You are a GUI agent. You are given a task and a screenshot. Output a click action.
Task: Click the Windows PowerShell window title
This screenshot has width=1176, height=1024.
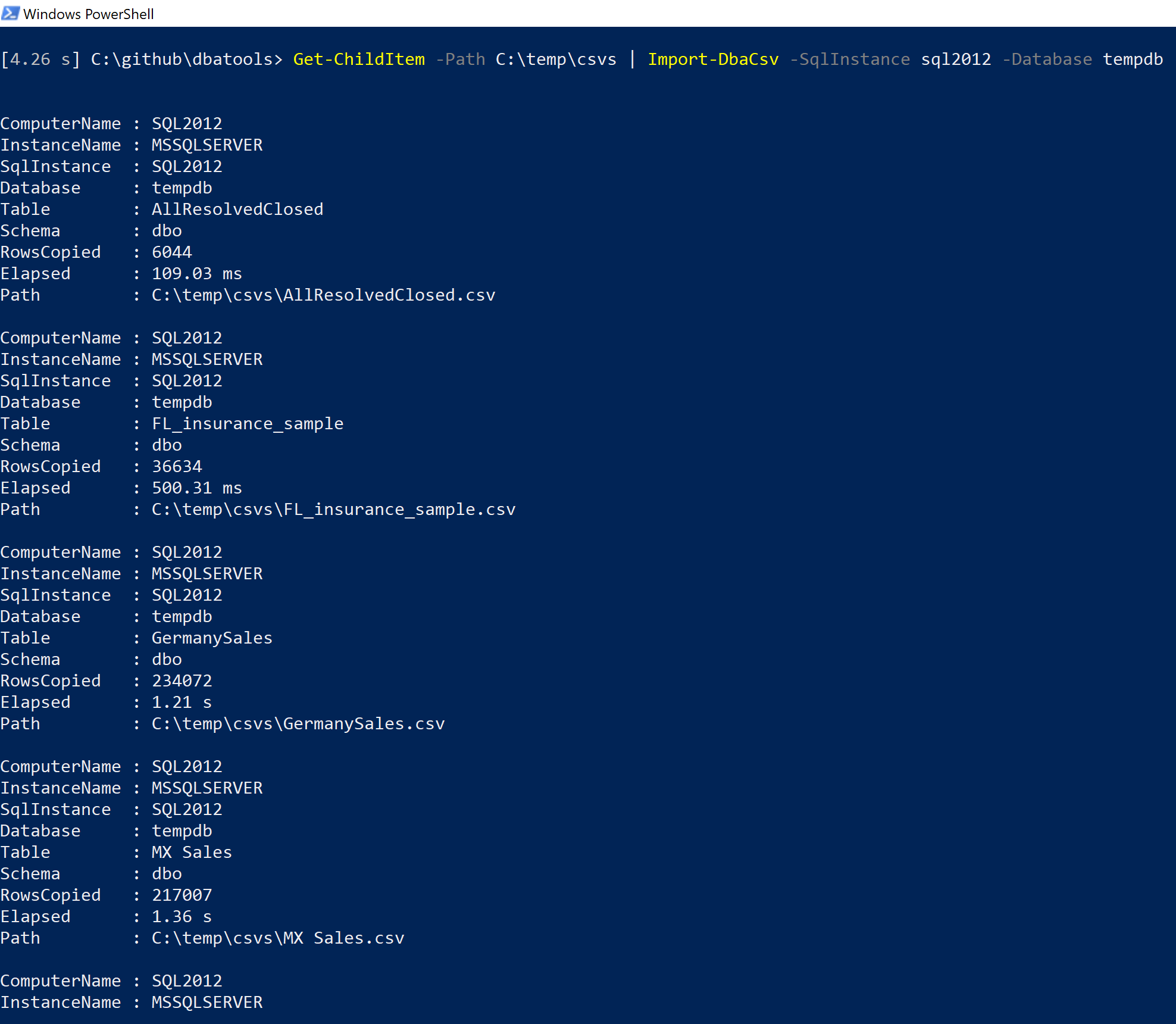88,14
